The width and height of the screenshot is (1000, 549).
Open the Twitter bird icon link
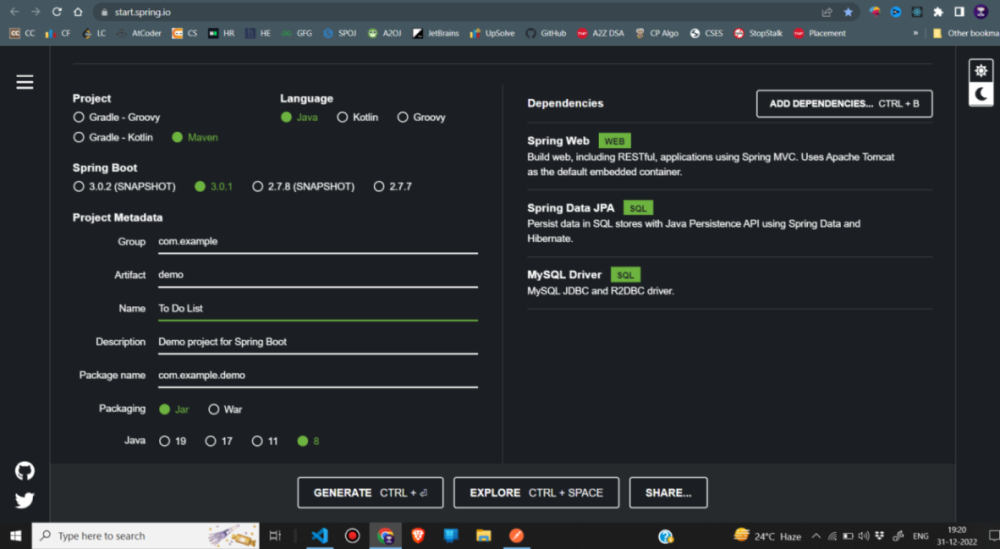[25, 501]
